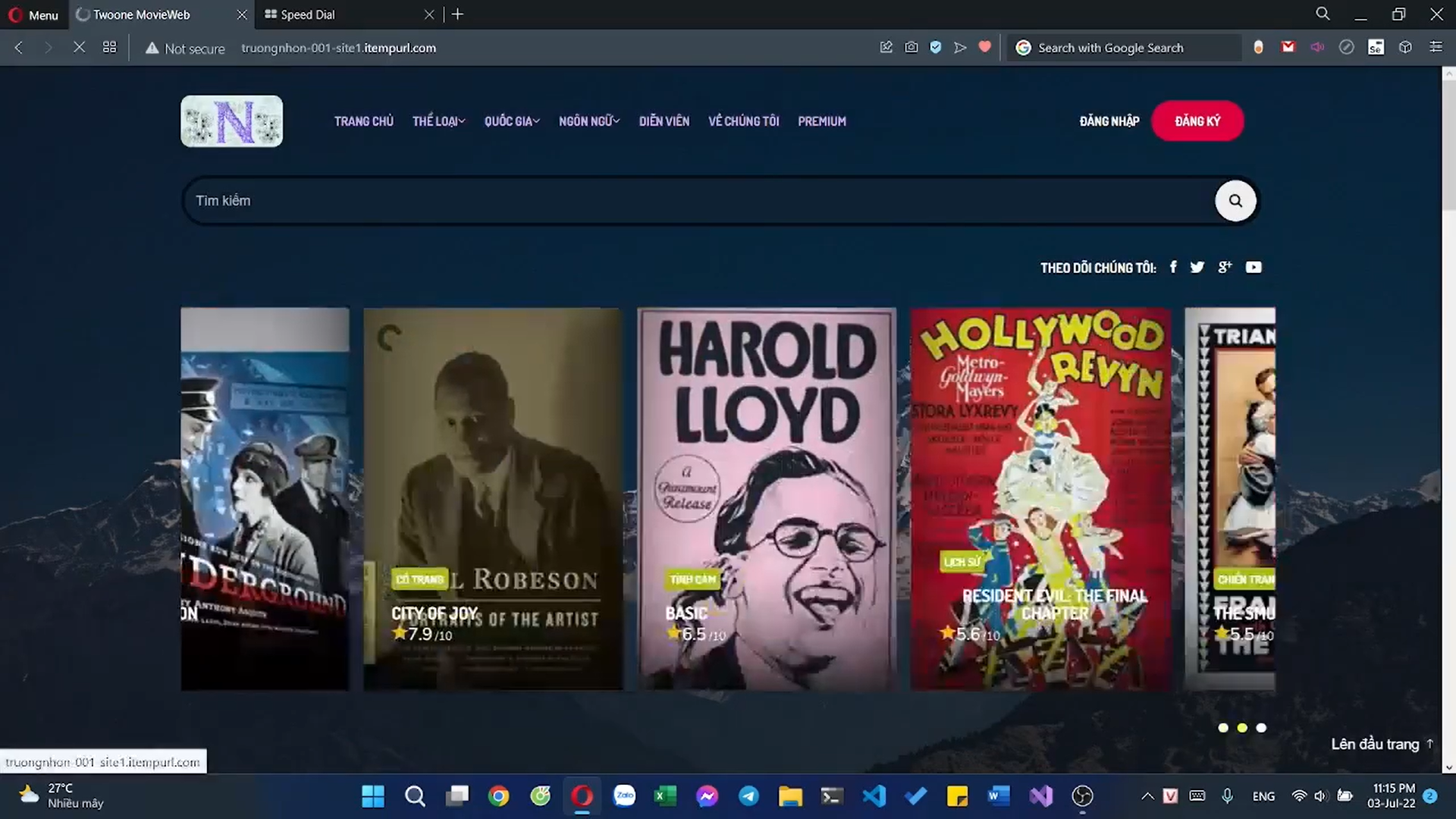
Task: Open a new tab with plus button
Action: click(457, 14)
